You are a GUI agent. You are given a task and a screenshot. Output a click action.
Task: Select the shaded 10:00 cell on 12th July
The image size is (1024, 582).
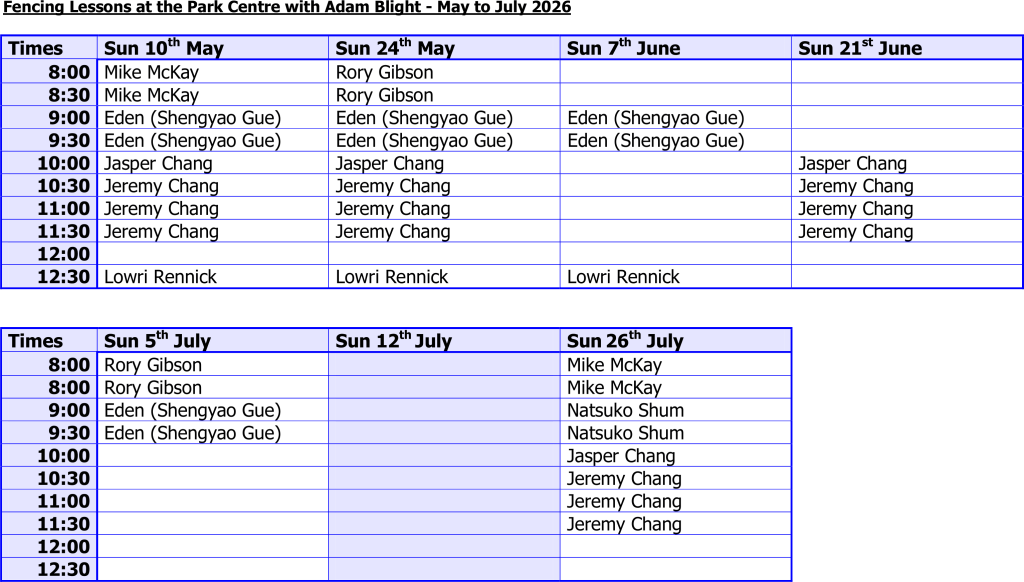coord(444,455)
